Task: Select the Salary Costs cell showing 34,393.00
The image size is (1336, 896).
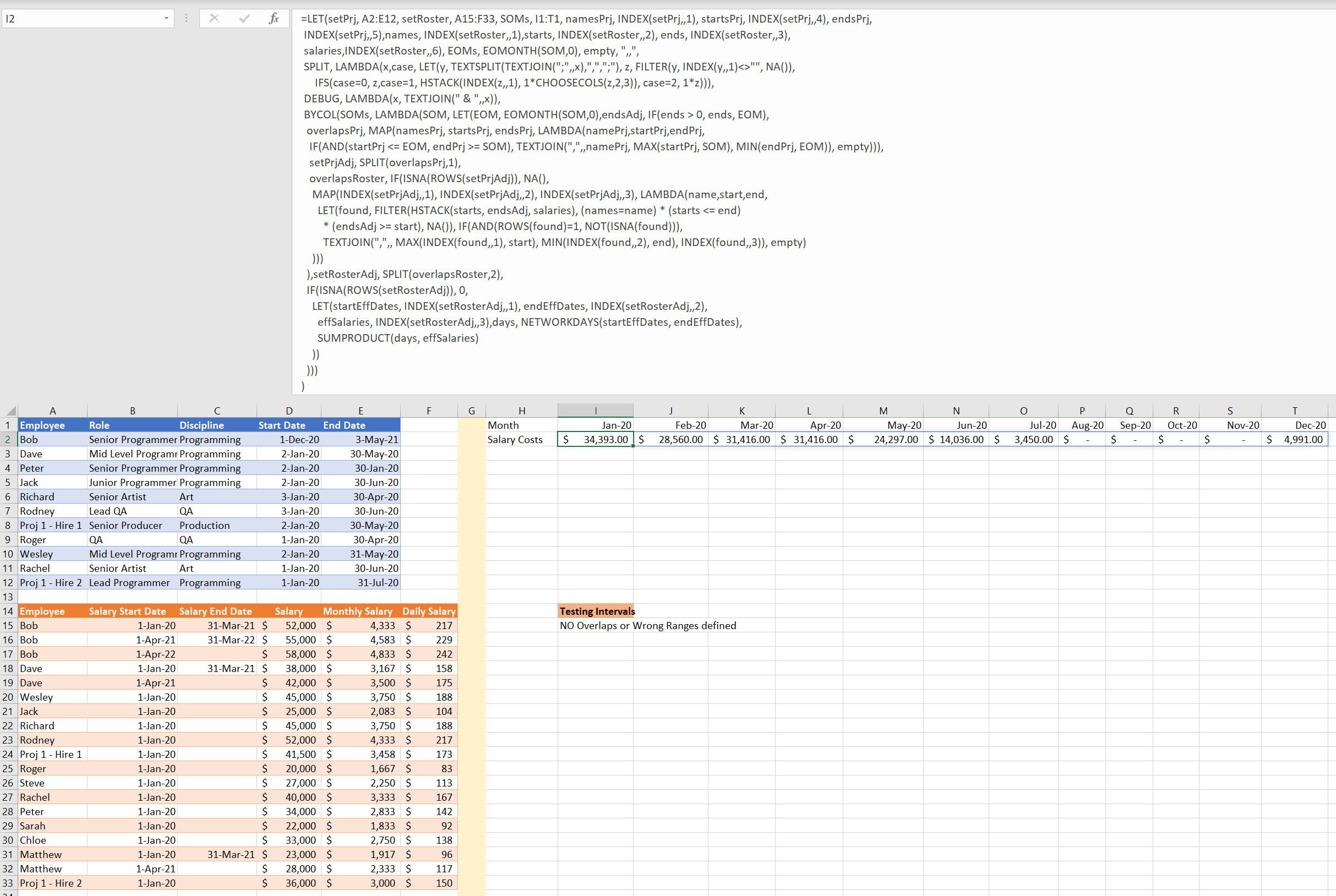Action: point(596,439)
